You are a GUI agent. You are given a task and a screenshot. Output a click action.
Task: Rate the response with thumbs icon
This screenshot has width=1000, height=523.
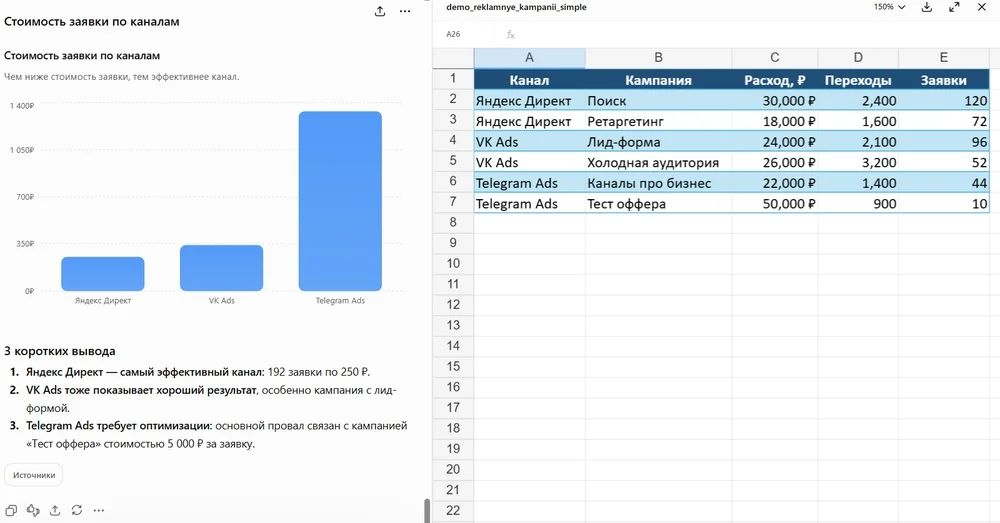click(x=33, y=510)
